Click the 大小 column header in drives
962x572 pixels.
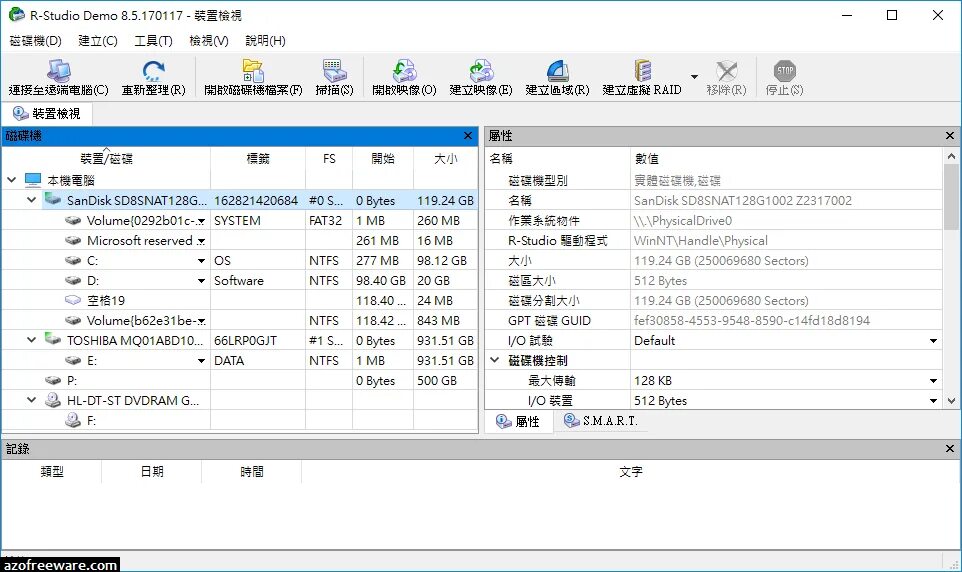point(445,158)
